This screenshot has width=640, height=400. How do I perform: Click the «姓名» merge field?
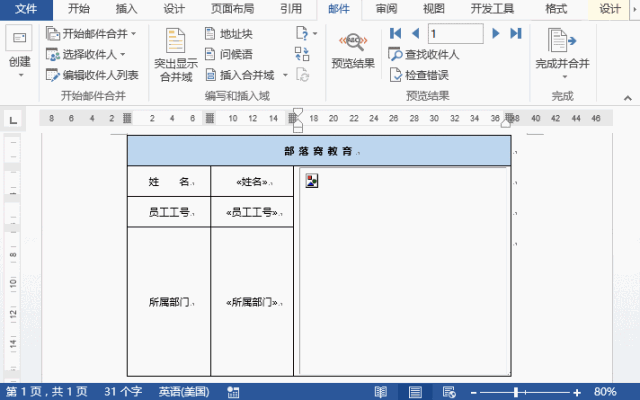coord(252,182)
